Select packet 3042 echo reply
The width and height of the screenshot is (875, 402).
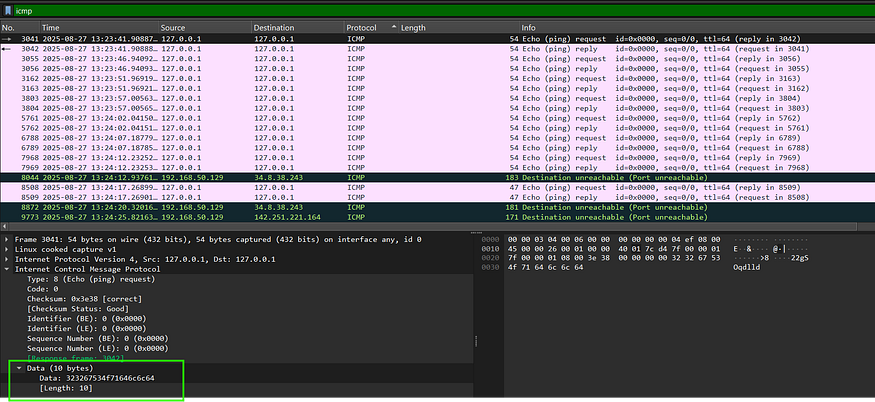438,49
